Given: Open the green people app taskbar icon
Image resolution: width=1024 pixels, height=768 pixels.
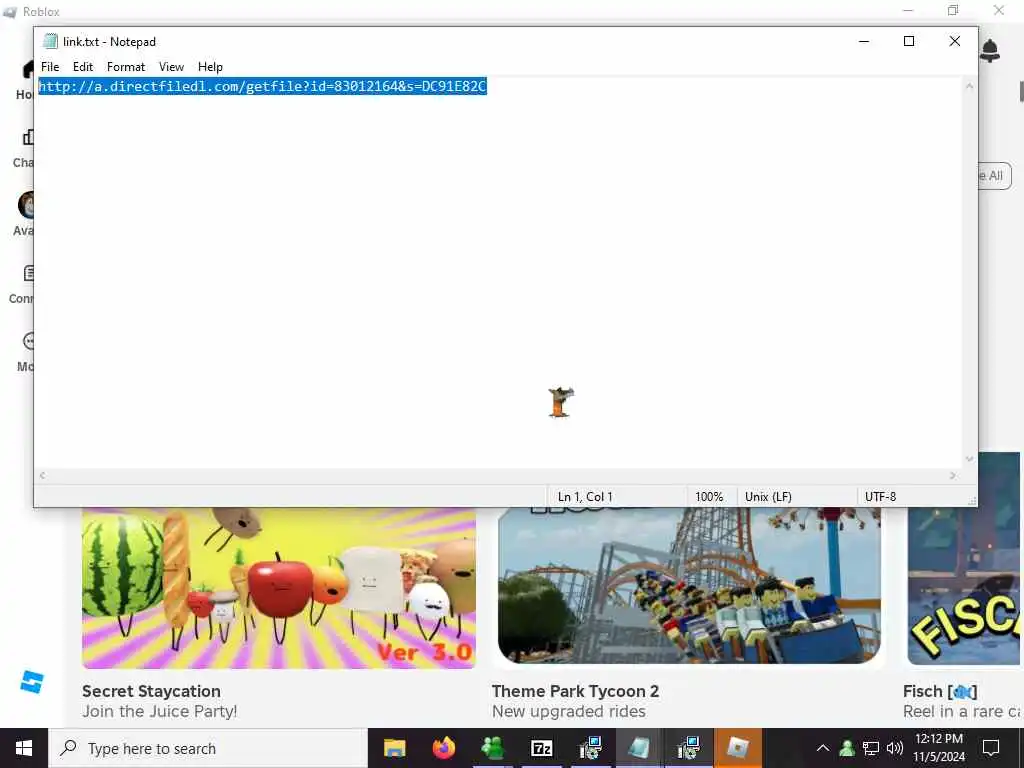Looking at the screenshot, I should [492, 748].
